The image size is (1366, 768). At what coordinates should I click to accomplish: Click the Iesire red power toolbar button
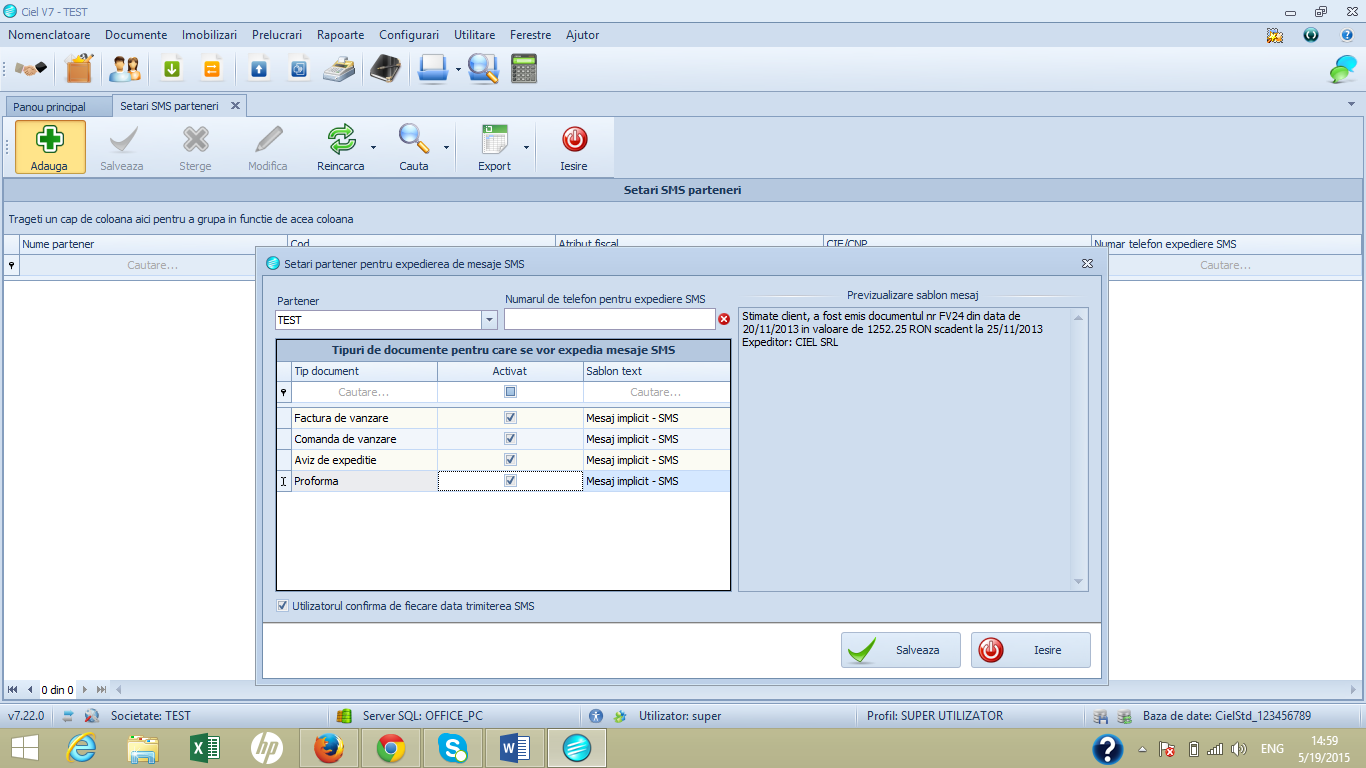point(574,148)
